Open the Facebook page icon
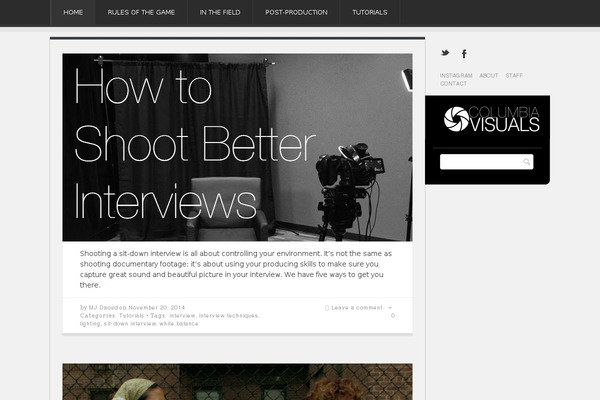 [464, 54]
